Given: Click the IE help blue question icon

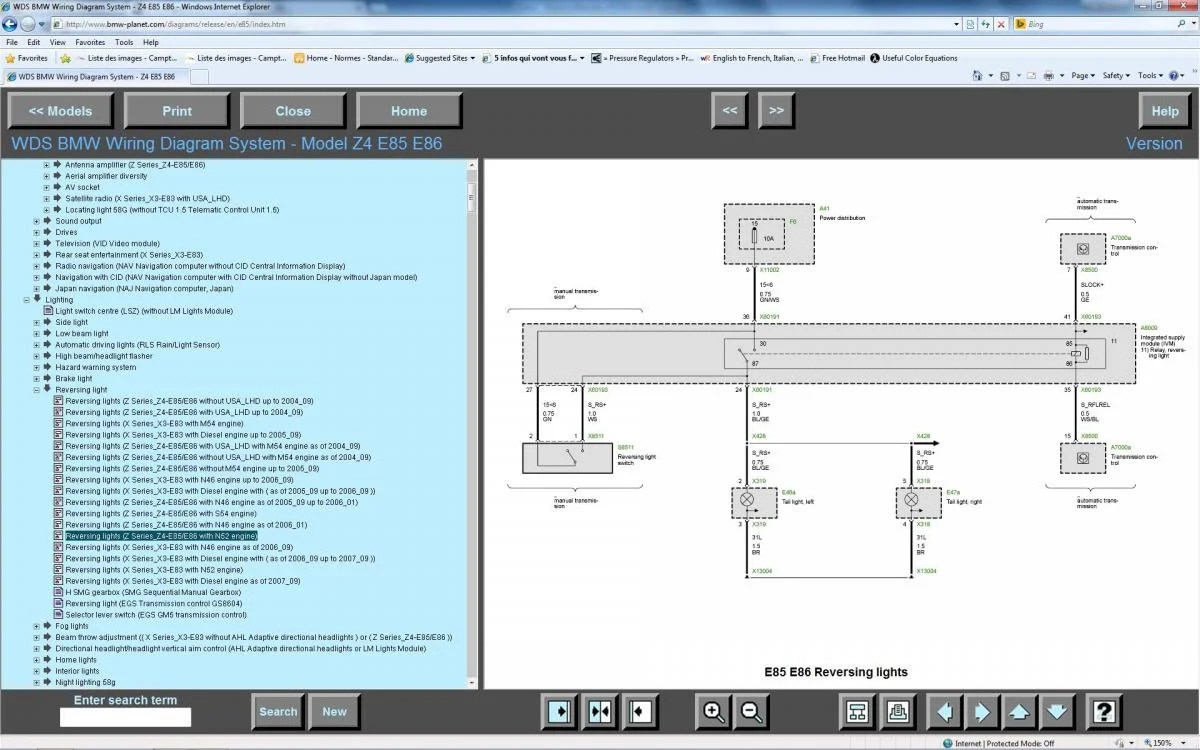Looking at the screenshot, I should (x=1175, y=75).
